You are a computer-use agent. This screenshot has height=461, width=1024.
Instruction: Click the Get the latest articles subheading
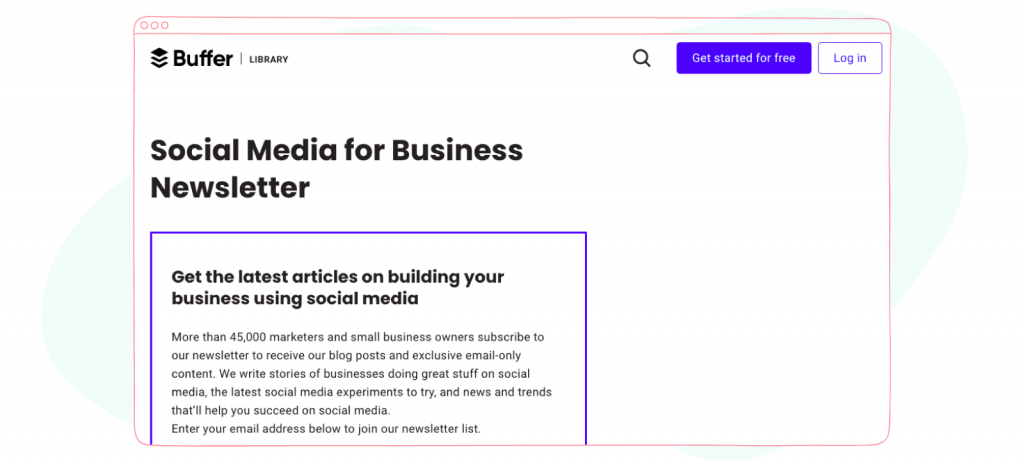click(x=338, y=287)
